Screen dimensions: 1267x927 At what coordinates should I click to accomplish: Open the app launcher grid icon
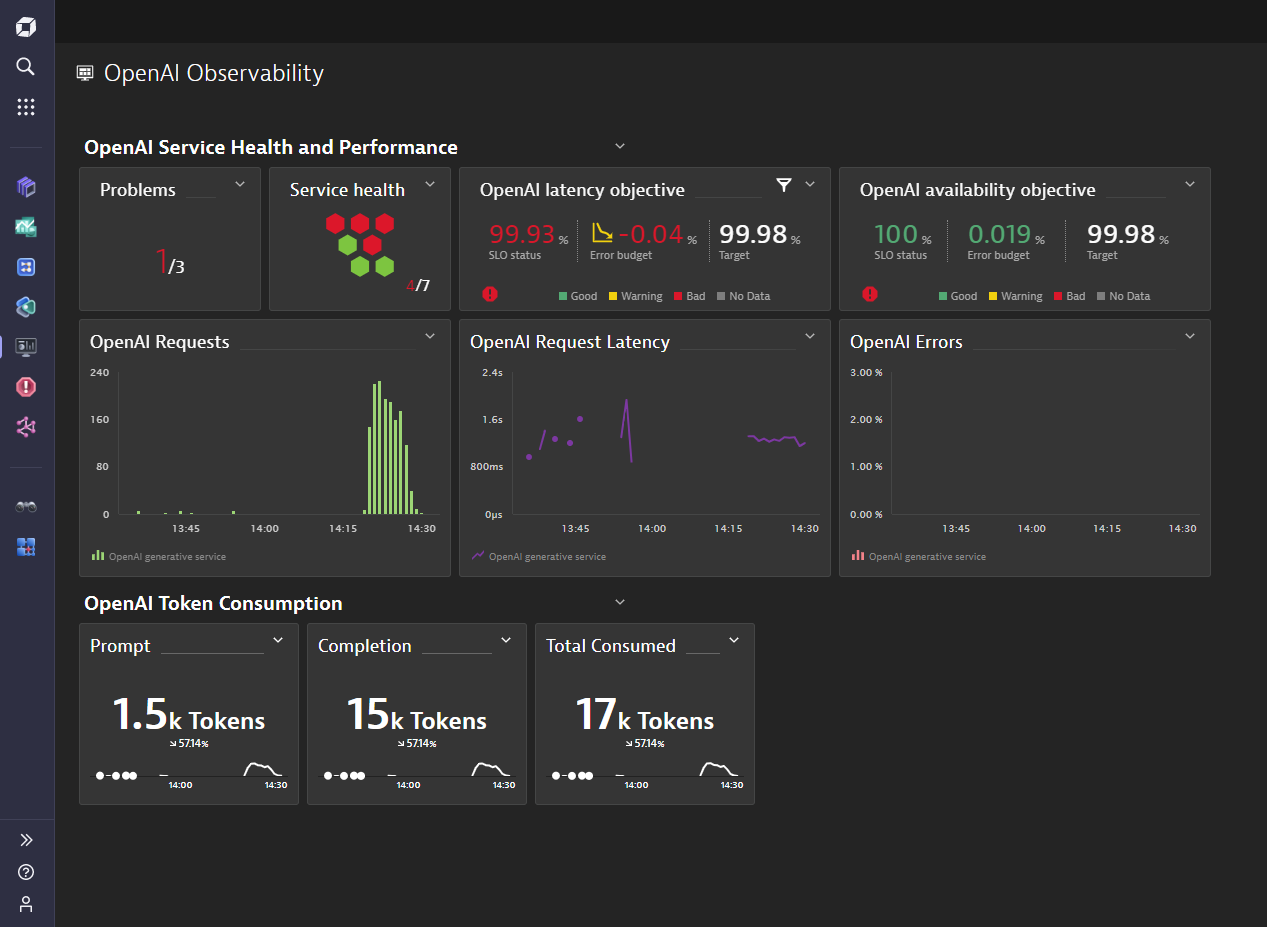point(25,107)
